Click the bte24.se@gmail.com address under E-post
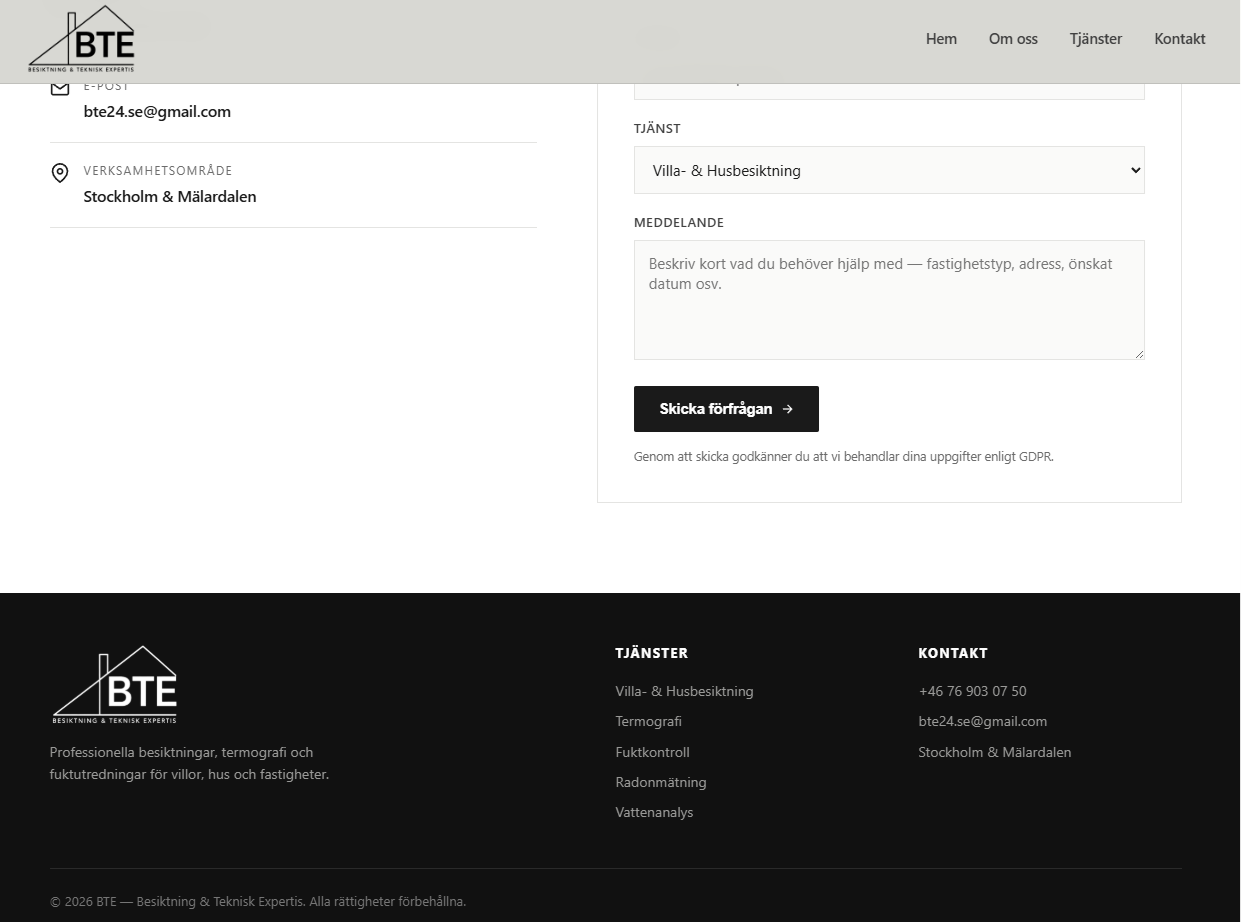The height and width of the screenshot is (923, 1241). (157, 112)
